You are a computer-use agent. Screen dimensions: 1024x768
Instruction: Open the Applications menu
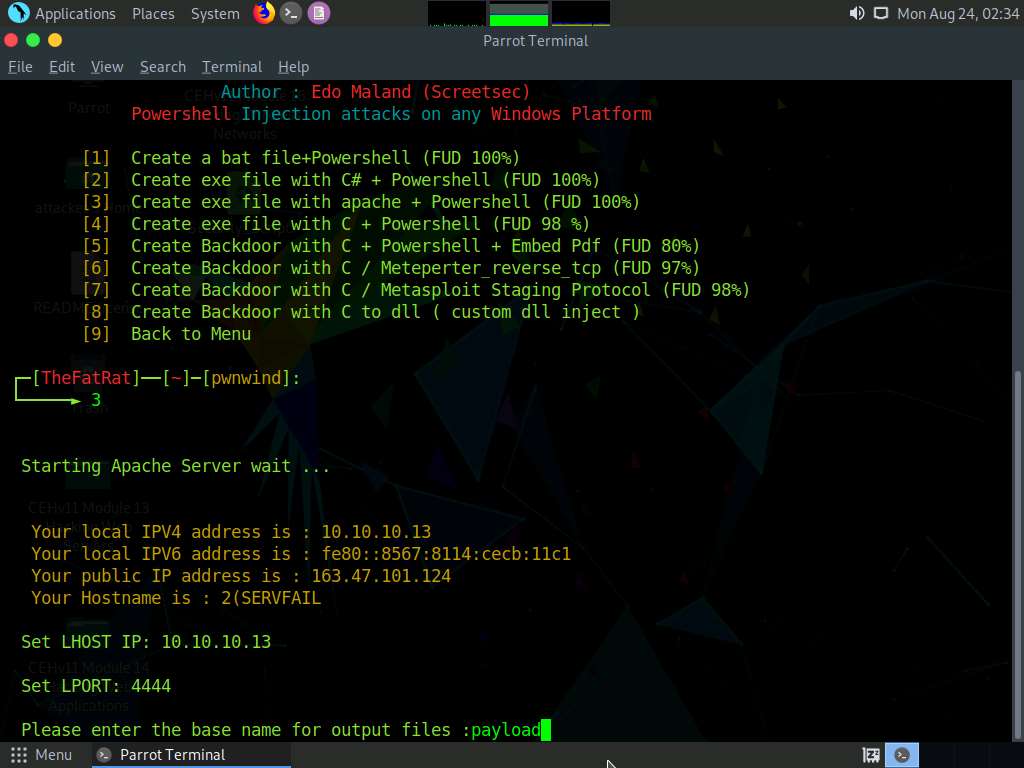pyautogui.click(x=75, y=14)
